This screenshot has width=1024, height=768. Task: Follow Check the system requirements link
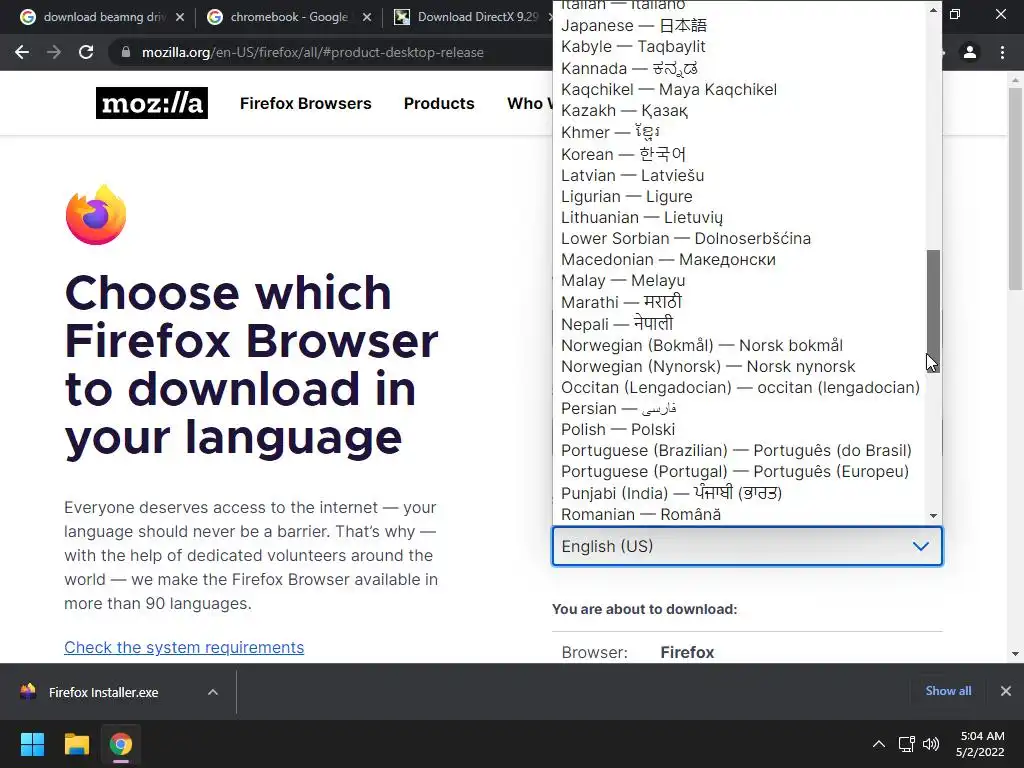point(184,647)
